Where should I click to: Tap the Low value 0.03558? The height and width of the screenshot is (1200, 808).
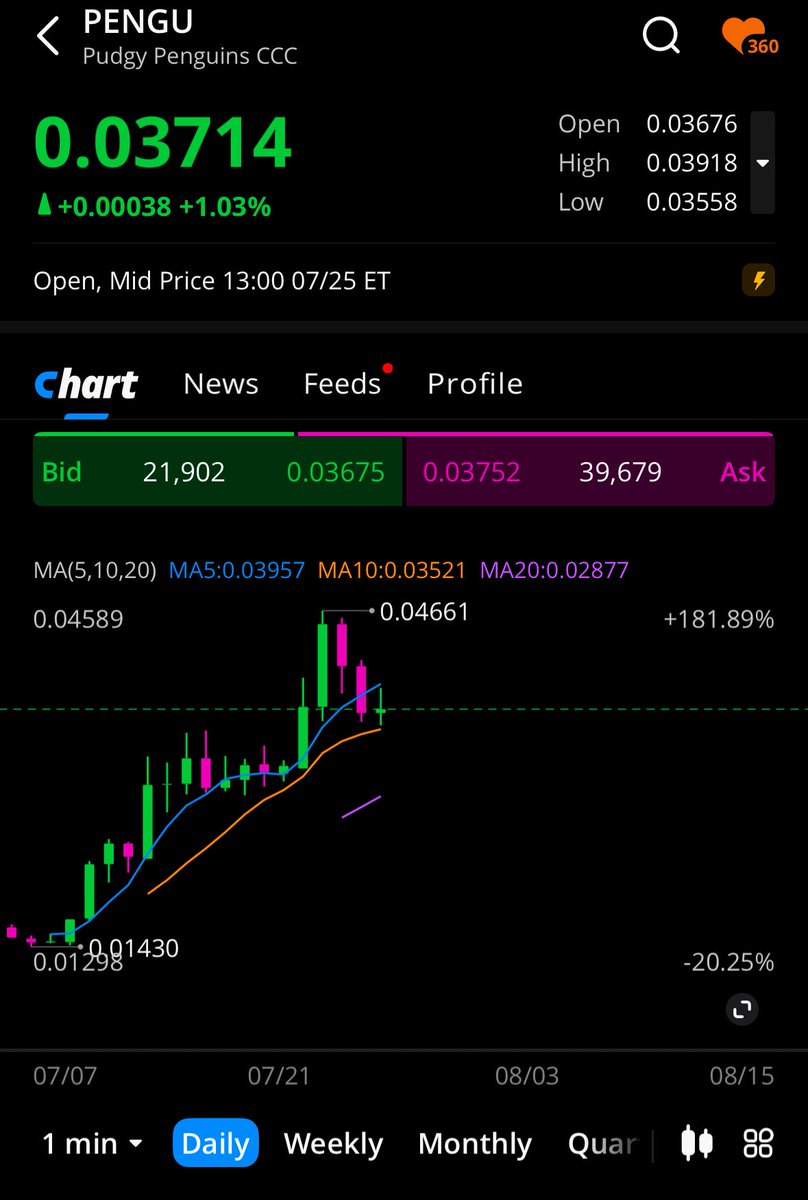click(x=692, y=202)
